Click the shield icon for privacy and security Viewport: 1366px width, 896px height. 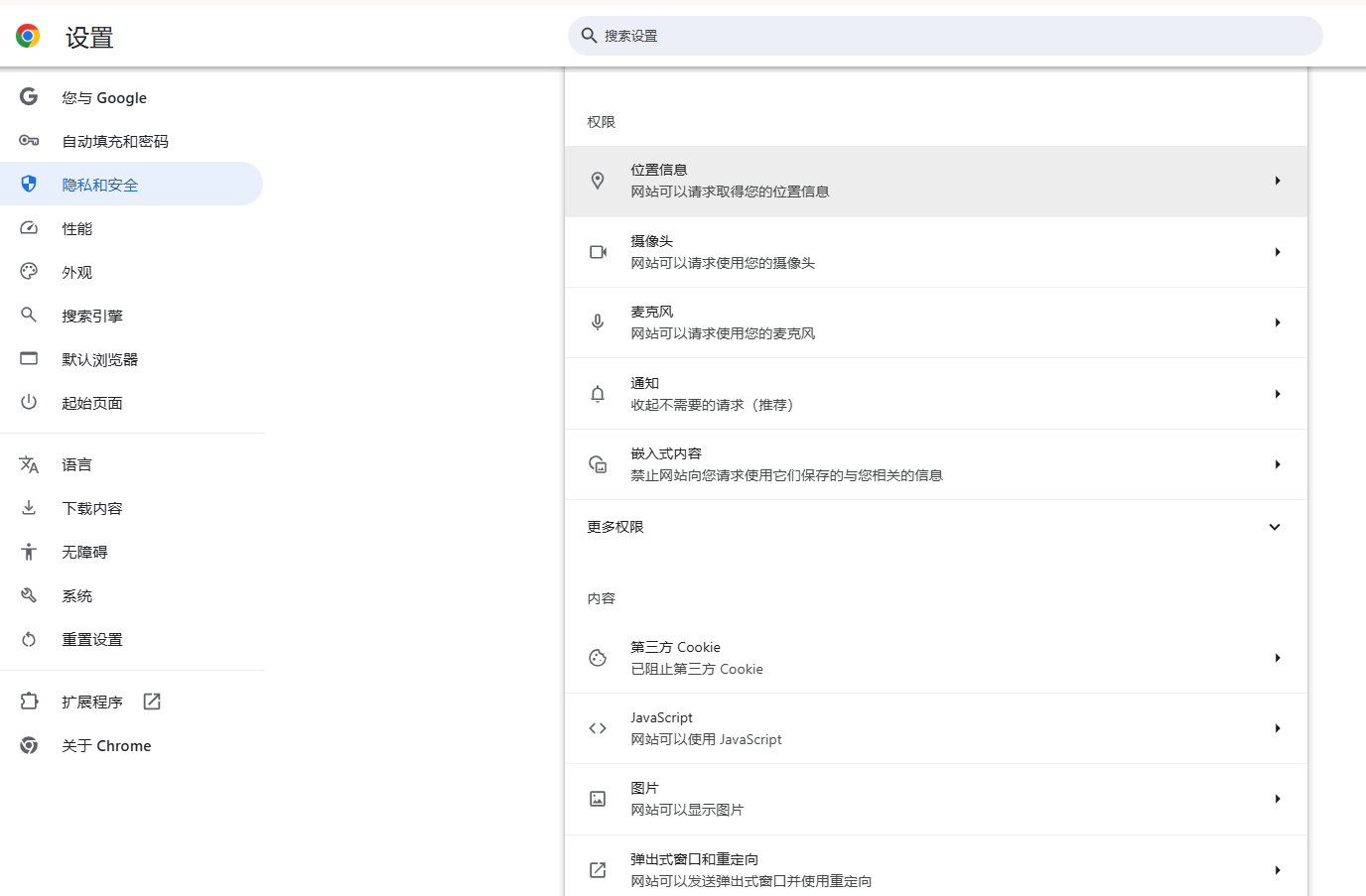coord(29,184)
